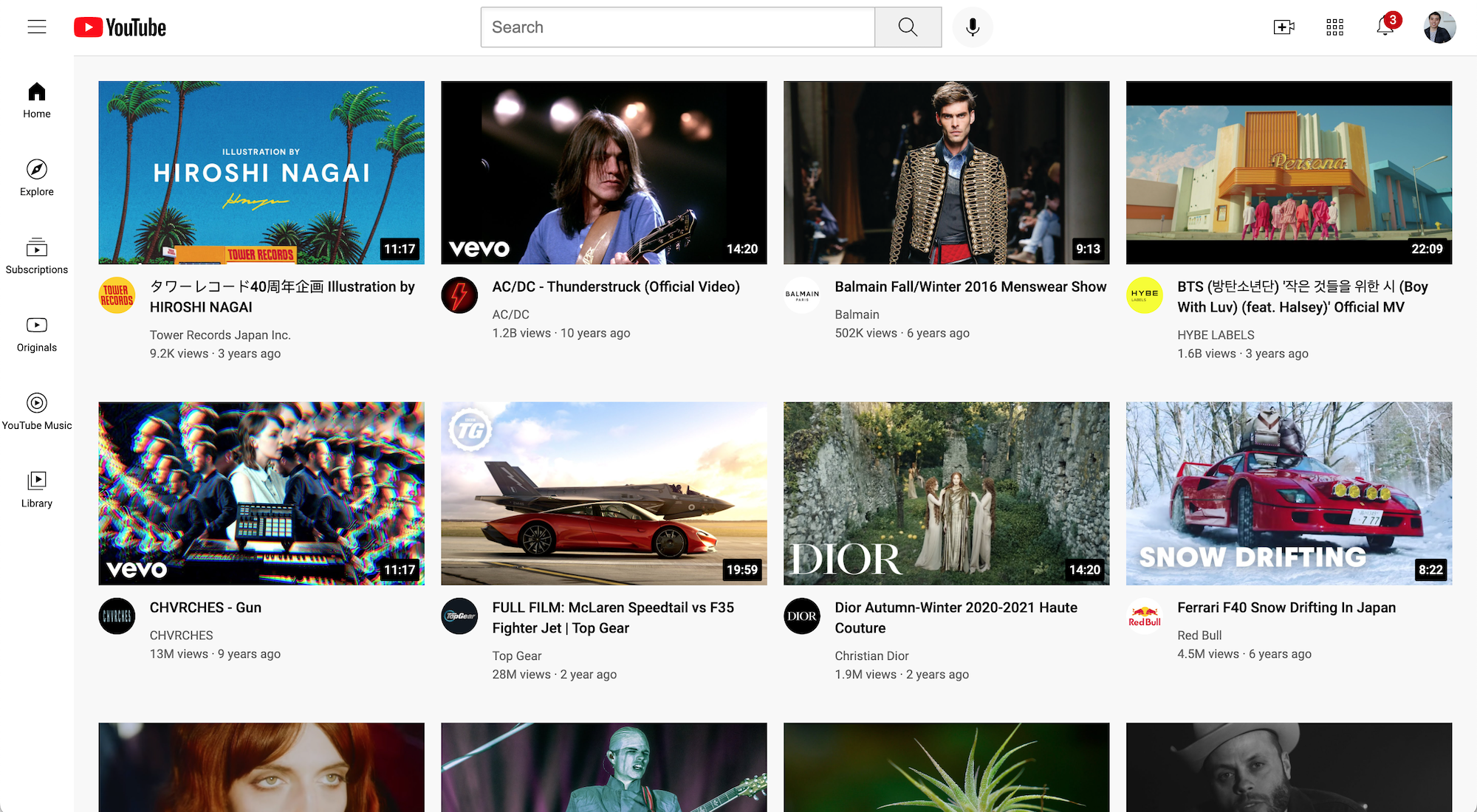Open Library in the sidebar
Screen dimensions: 1477x812
(x=37, y=489)
